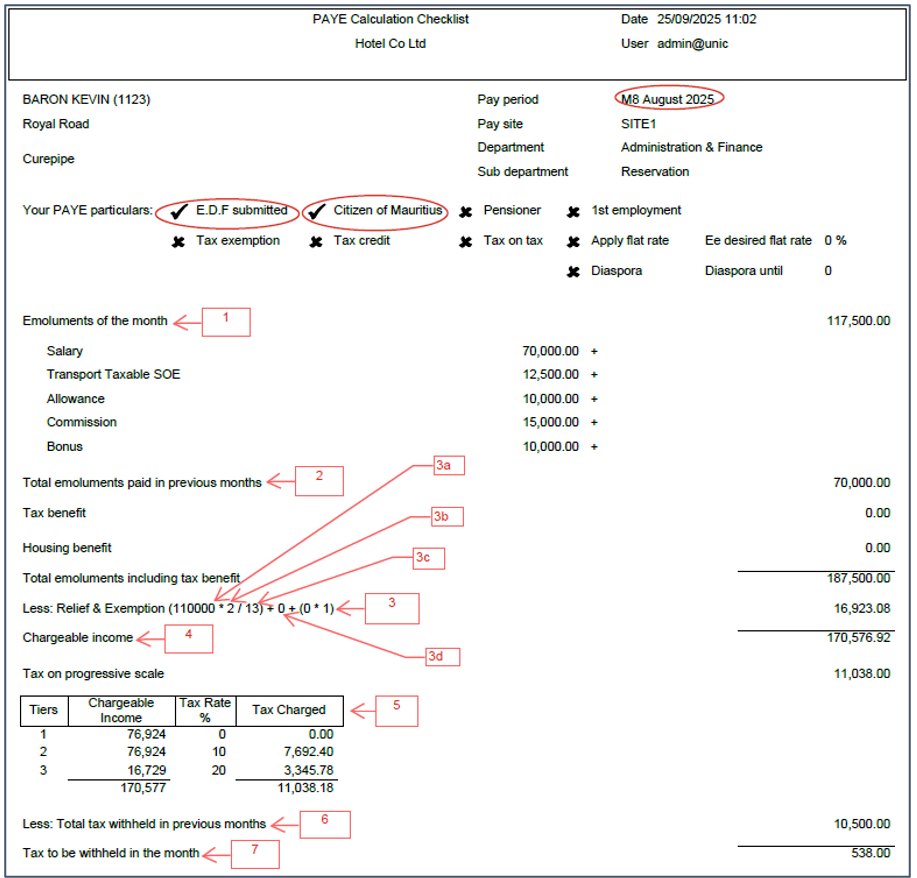Click the cross beside Pensioner
917x878 pixels.
[466, 212]
